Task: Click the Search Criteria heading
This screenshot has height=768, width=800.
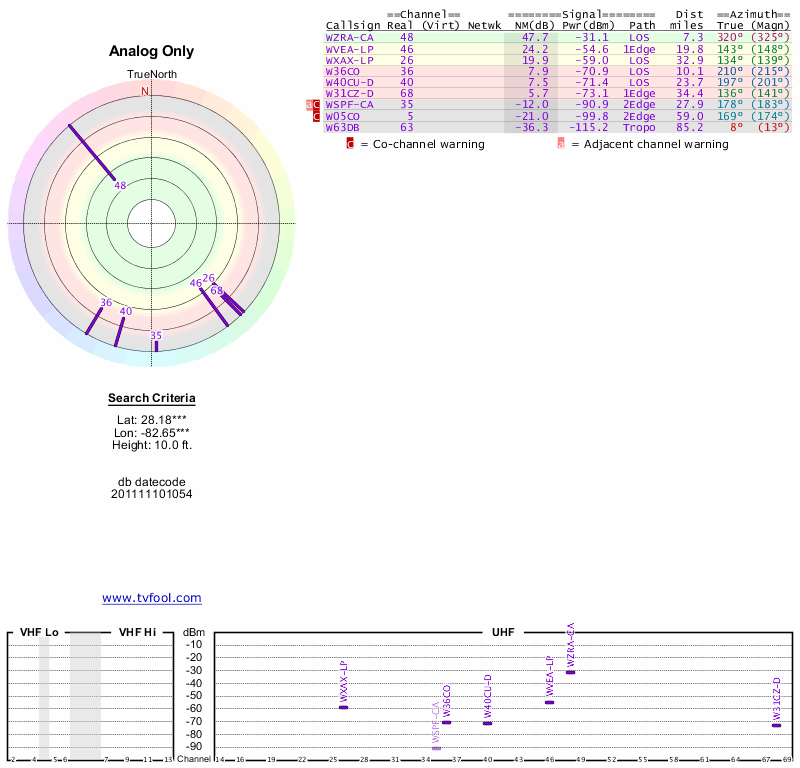Action: tap(151, 399)
